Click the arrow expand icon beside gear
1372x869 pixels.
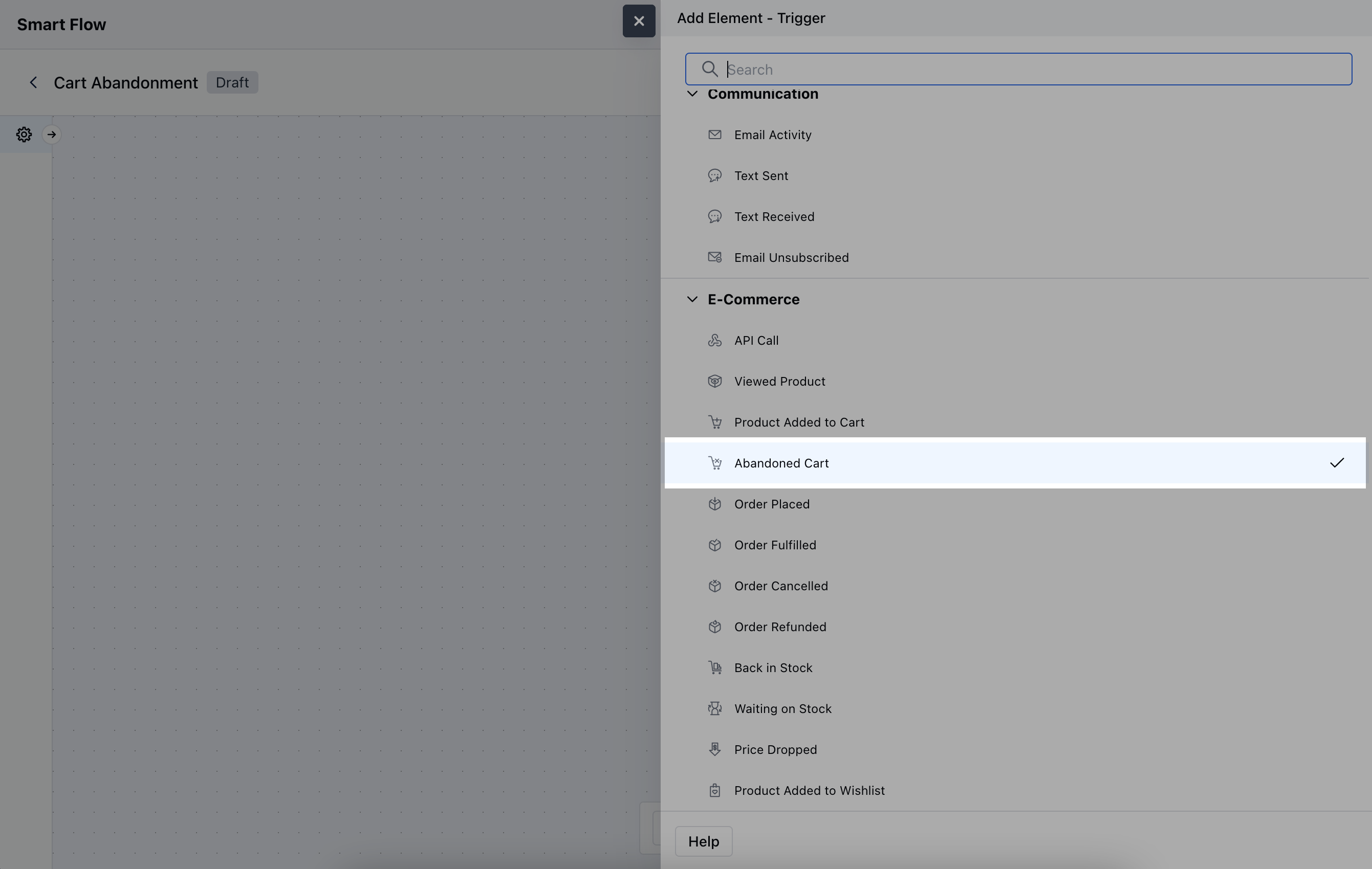(x=51, y=135)
